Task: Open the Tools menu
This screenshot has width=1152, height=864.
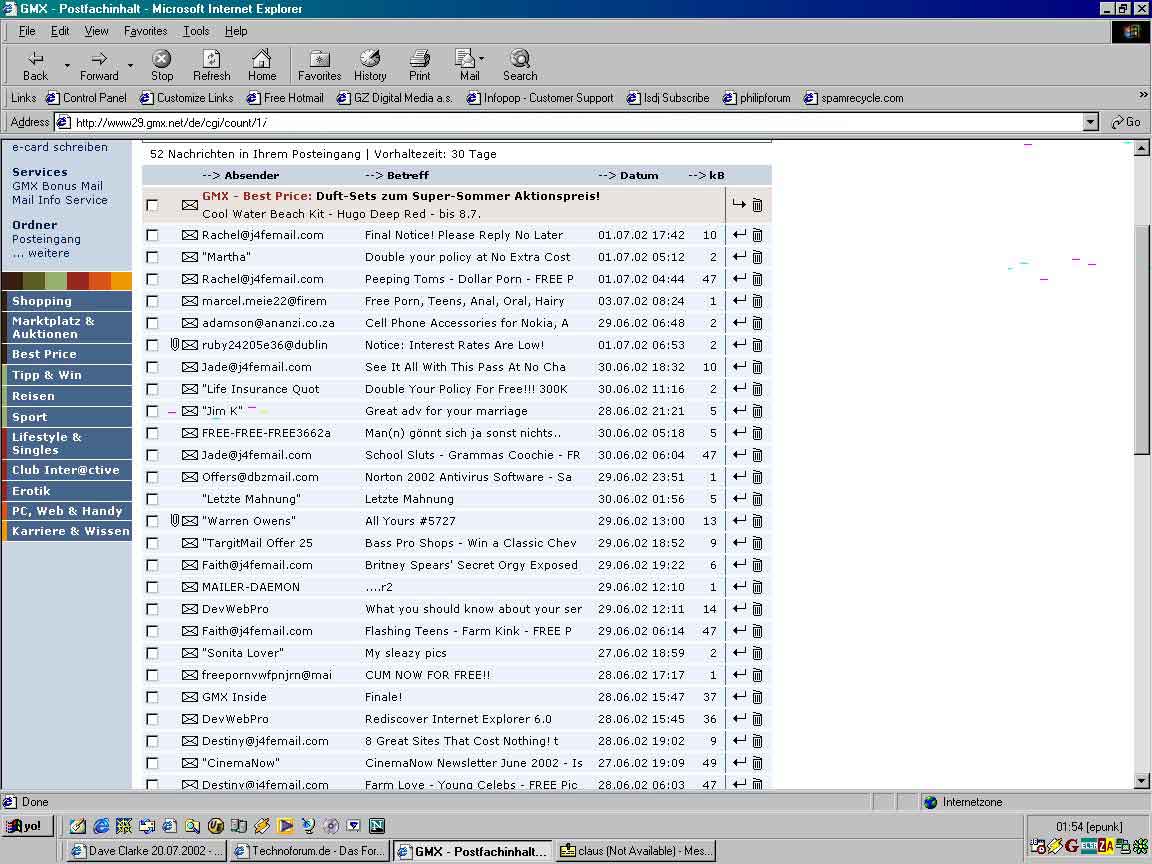Action: point(196,31)
